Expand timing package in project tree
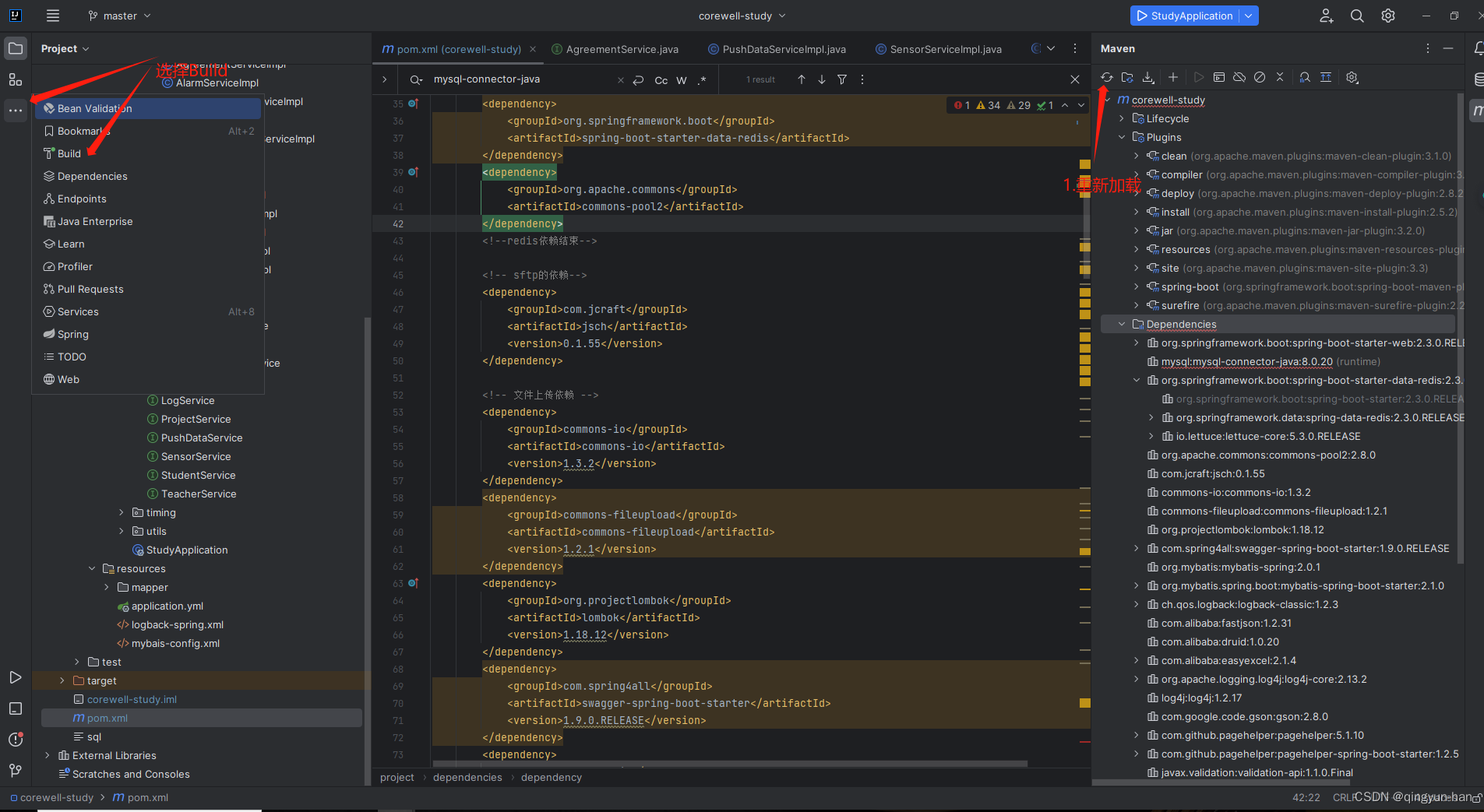 coord(122,512)
